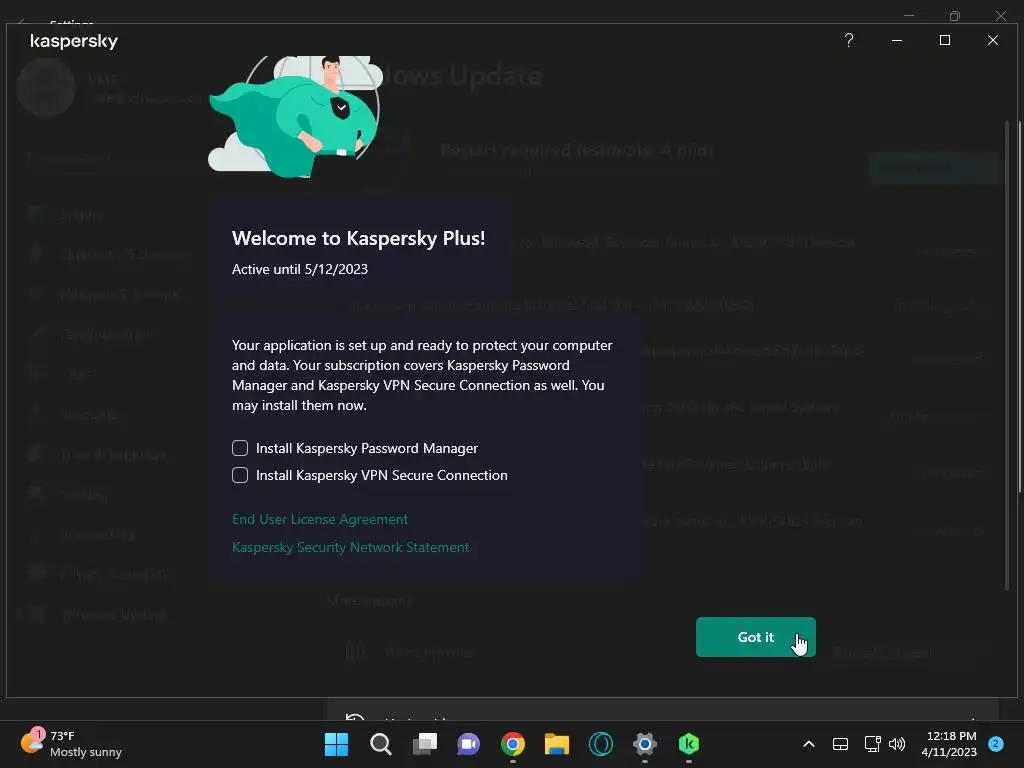Switch to Kaspersky app on taskbar

pyautogui.click(x=689, y=744)
